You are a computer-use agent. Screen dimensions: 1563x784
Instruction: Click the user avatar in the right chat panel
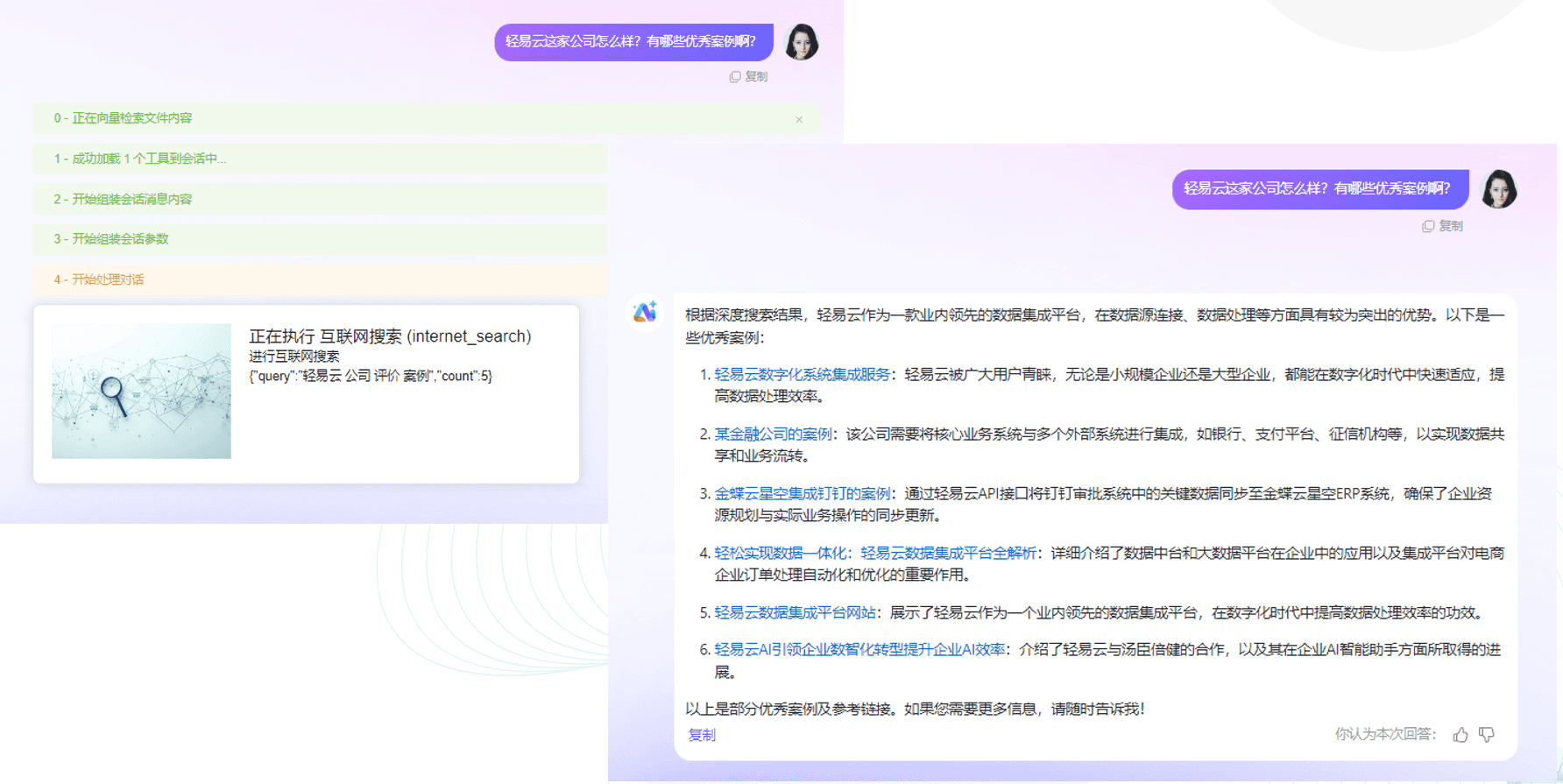click(x=1498, y=189)
